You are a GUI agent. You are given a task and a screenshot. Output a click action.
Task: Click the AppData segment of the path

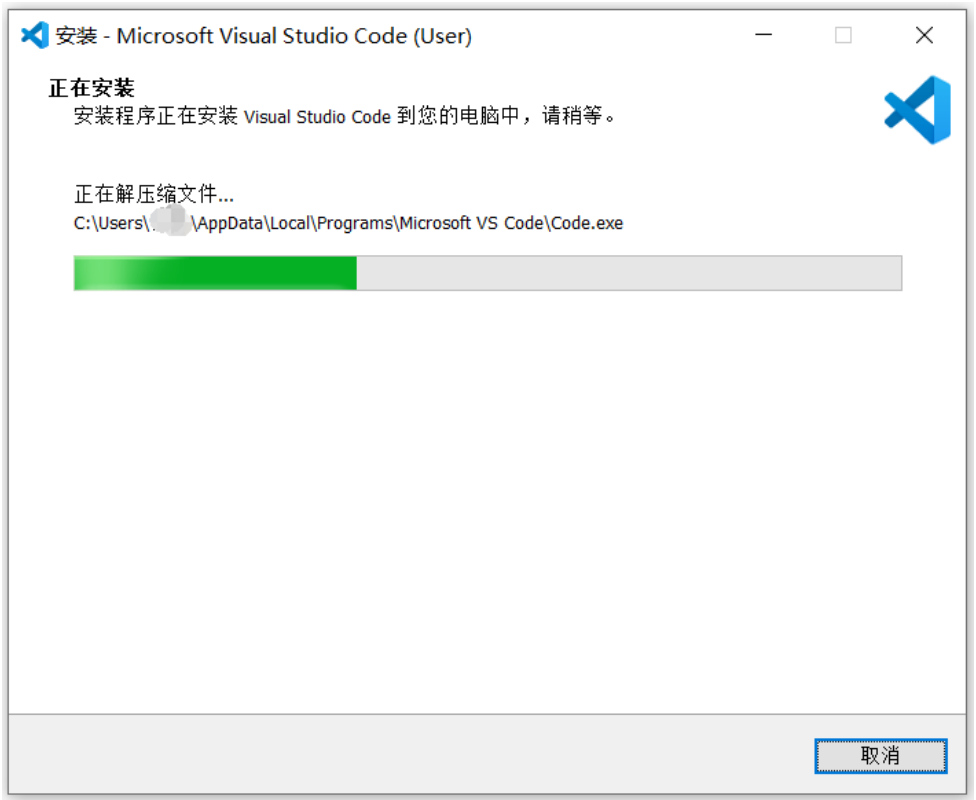click(230, 223)
